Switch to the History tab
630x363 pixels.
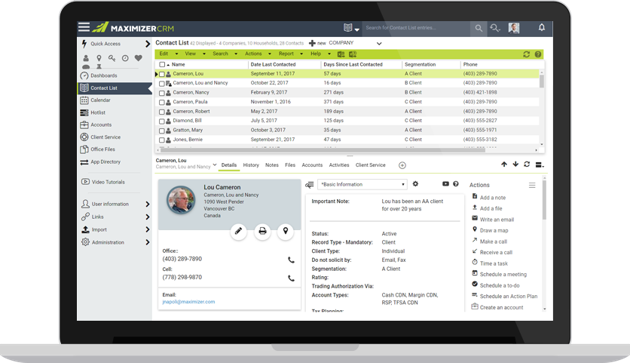click(251, 165)
